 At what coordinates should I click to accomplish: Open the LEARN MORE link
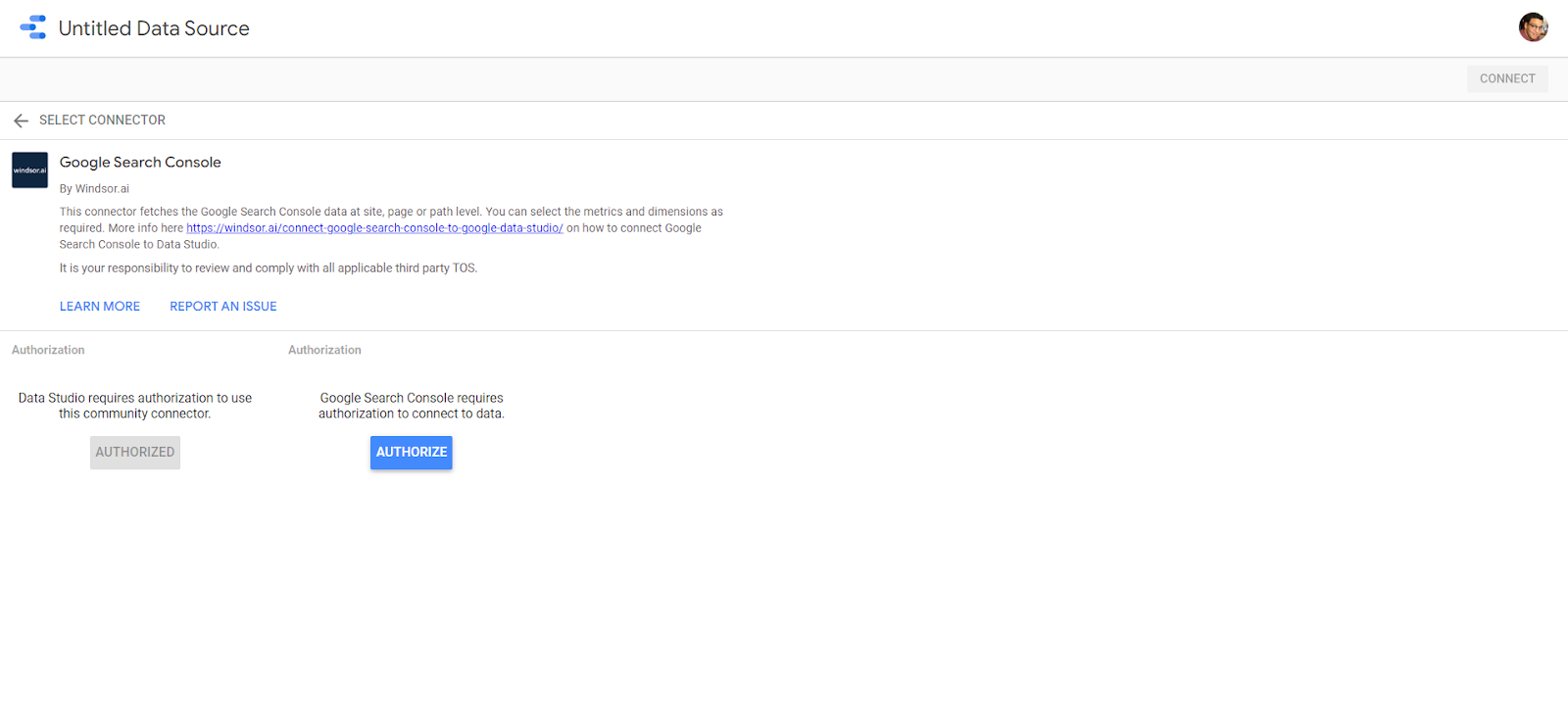(x=100, y=307)
